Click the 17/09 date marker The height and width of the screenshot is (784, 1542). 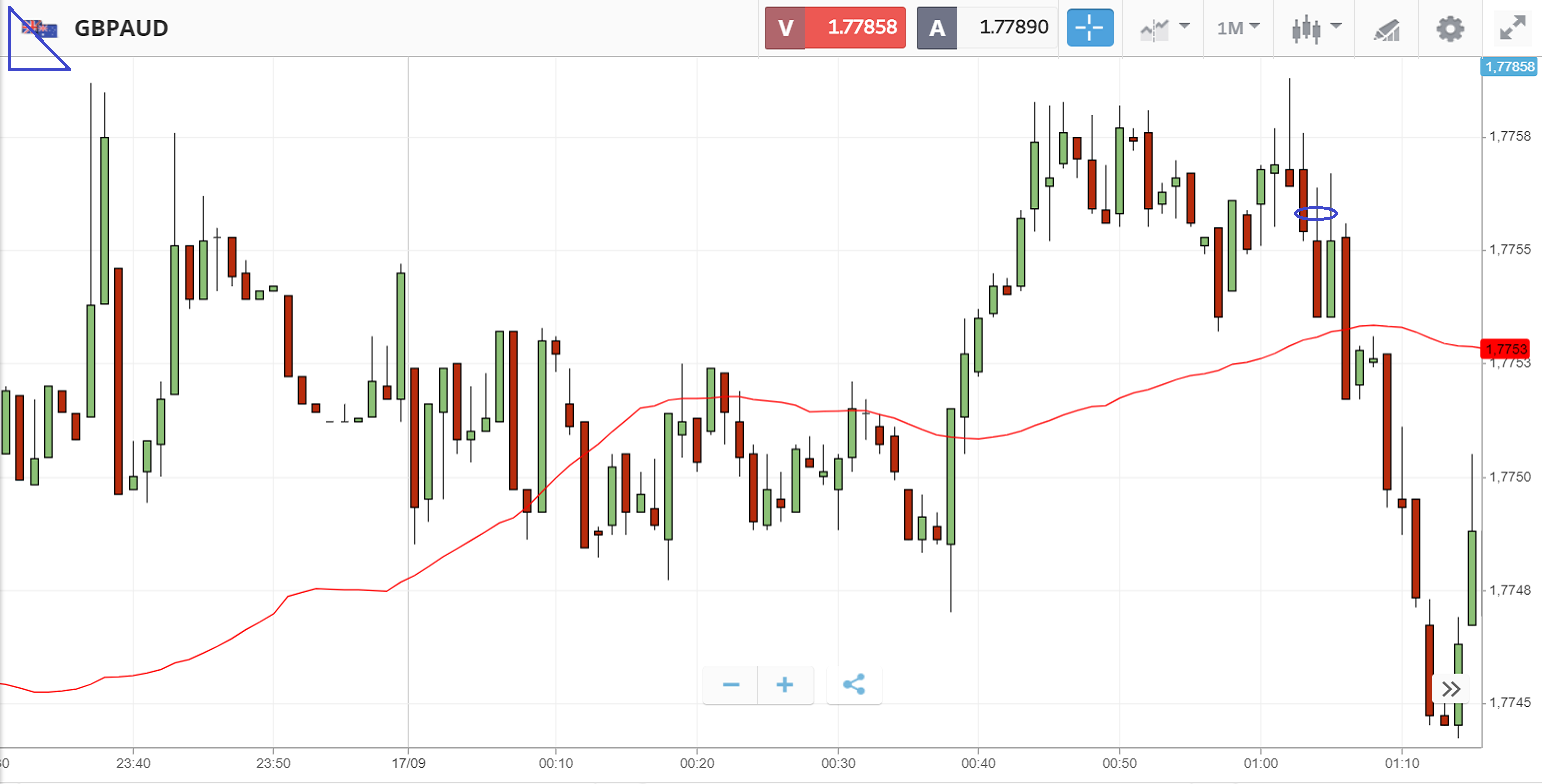[x=408, y=763]
